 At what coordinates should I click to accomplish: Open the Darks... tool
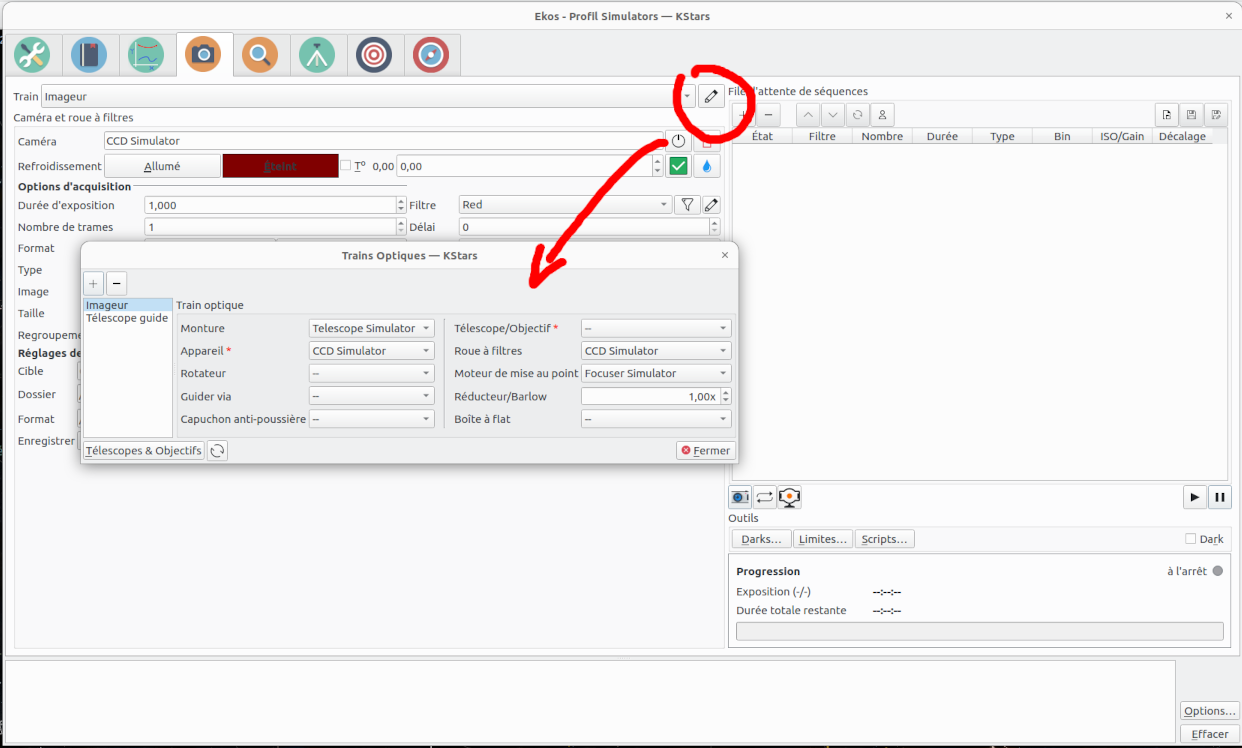762,539
